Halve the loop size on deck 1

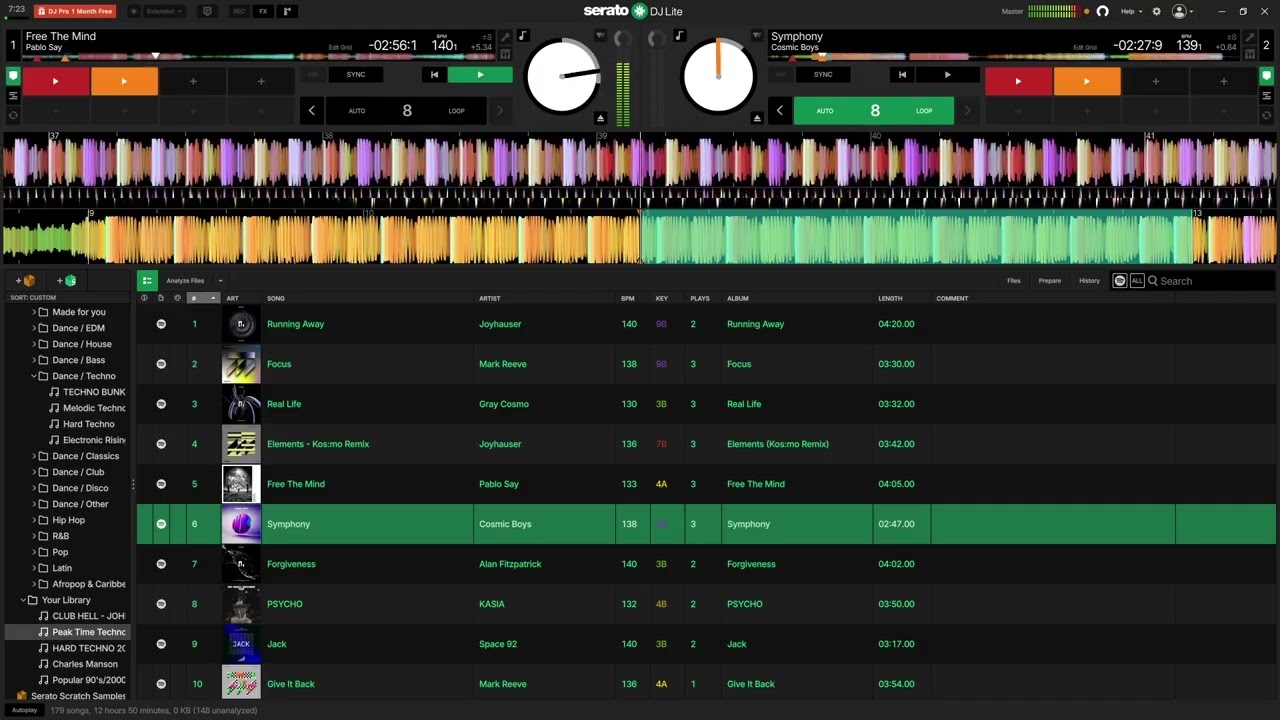(x=312, y=111)
